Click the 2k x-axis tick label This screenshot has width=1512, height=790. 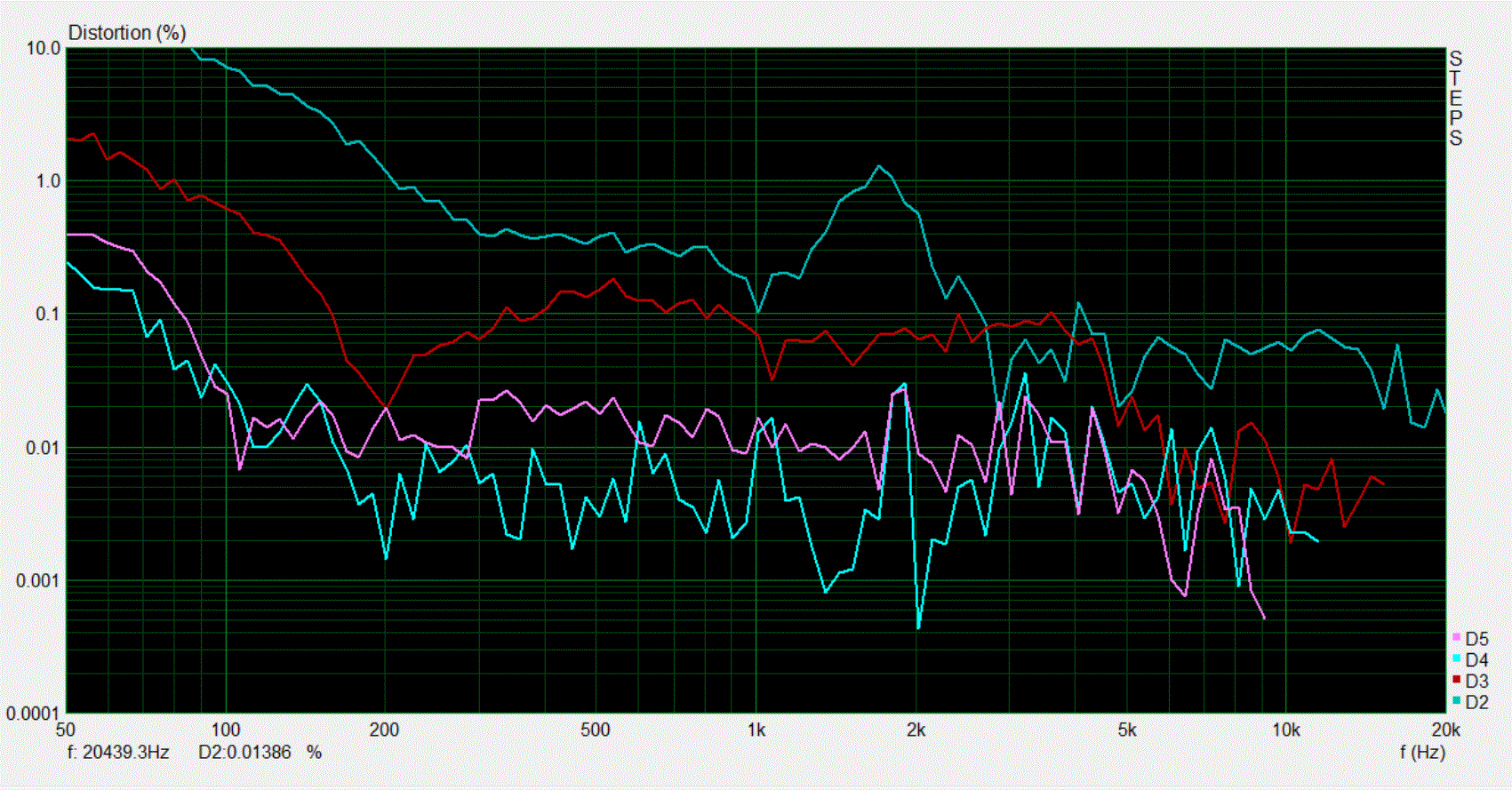tap(916, 730)
